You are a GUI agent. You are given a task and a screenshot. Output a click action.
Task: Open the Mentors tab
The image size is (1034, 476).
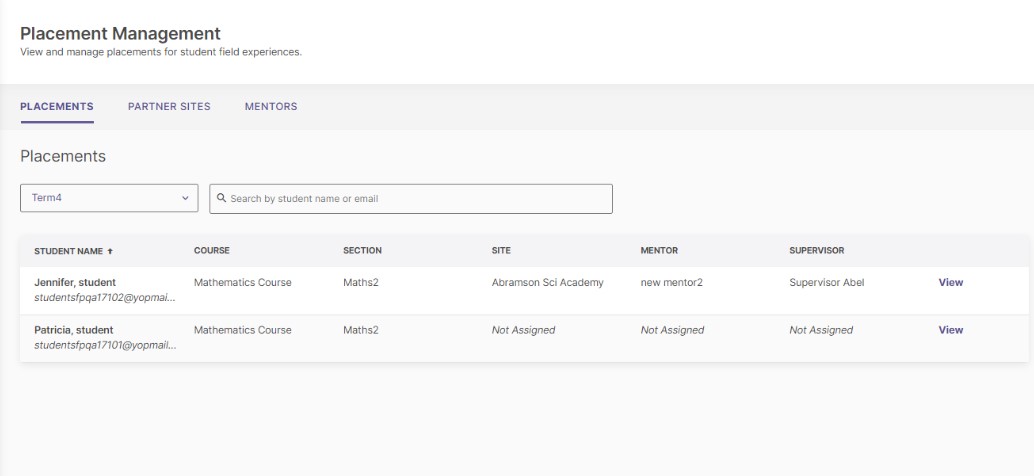(x=271, y=107)
